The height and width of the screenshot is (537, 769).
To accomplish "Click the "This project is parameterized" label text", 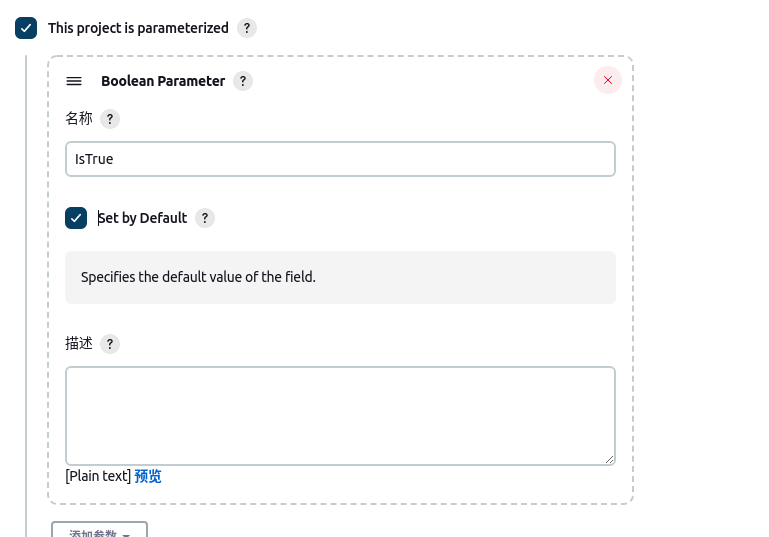I will click(x=138, y=28).
